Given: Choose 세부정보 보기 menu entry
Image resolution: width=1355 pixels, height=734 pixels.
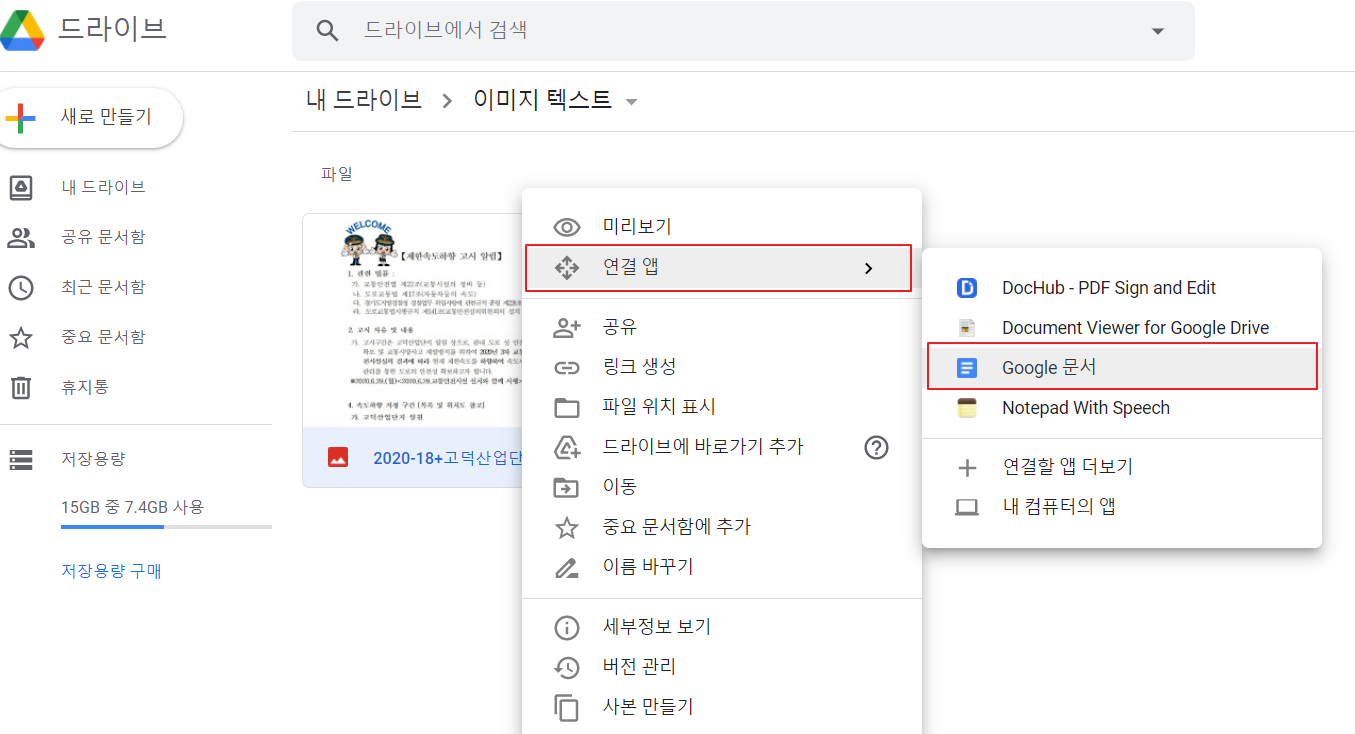Looking at the screenshot, I should (x=722, y=627).
